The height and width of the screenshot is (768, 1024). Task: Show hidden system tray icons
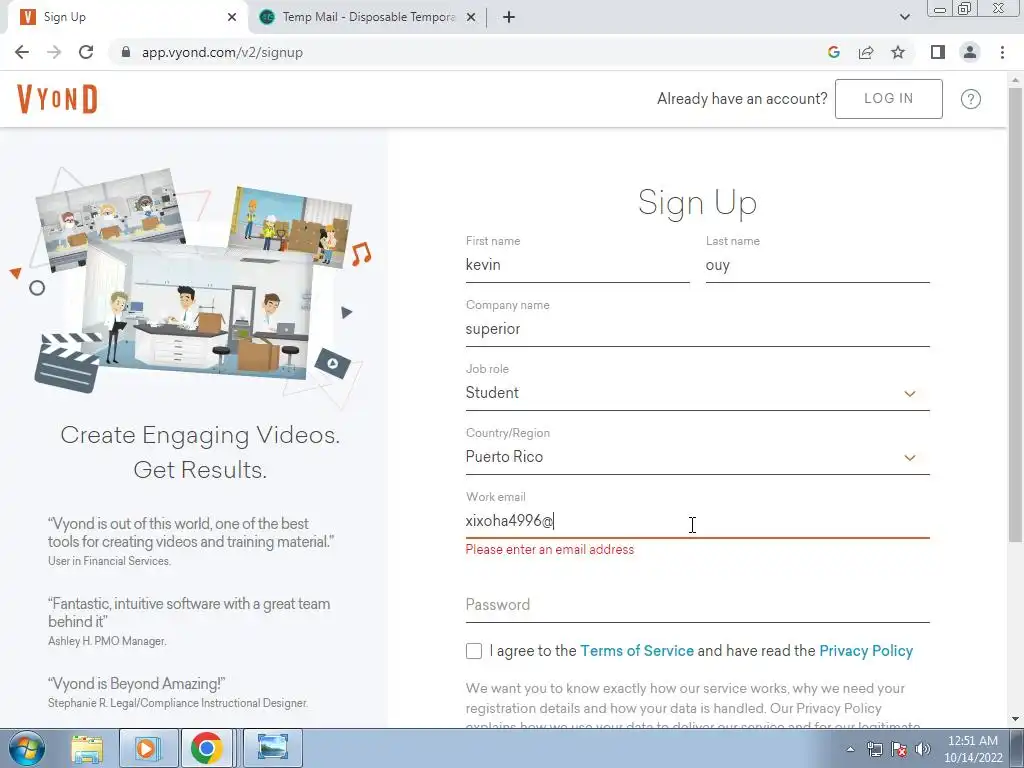[850, 749]
